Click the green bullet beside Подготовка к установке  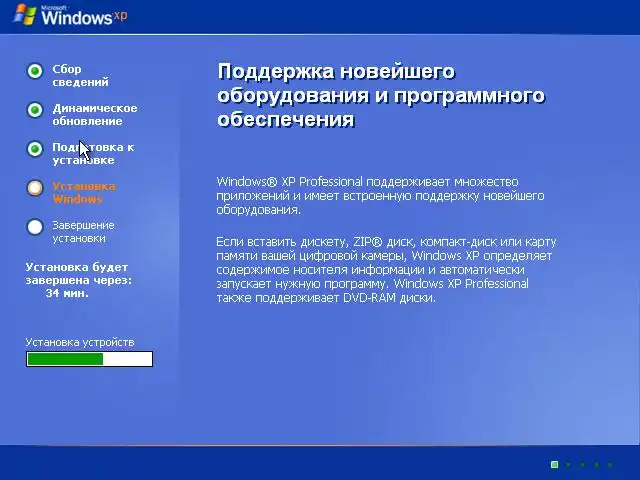pyautogui.click(x=35, y=149)
